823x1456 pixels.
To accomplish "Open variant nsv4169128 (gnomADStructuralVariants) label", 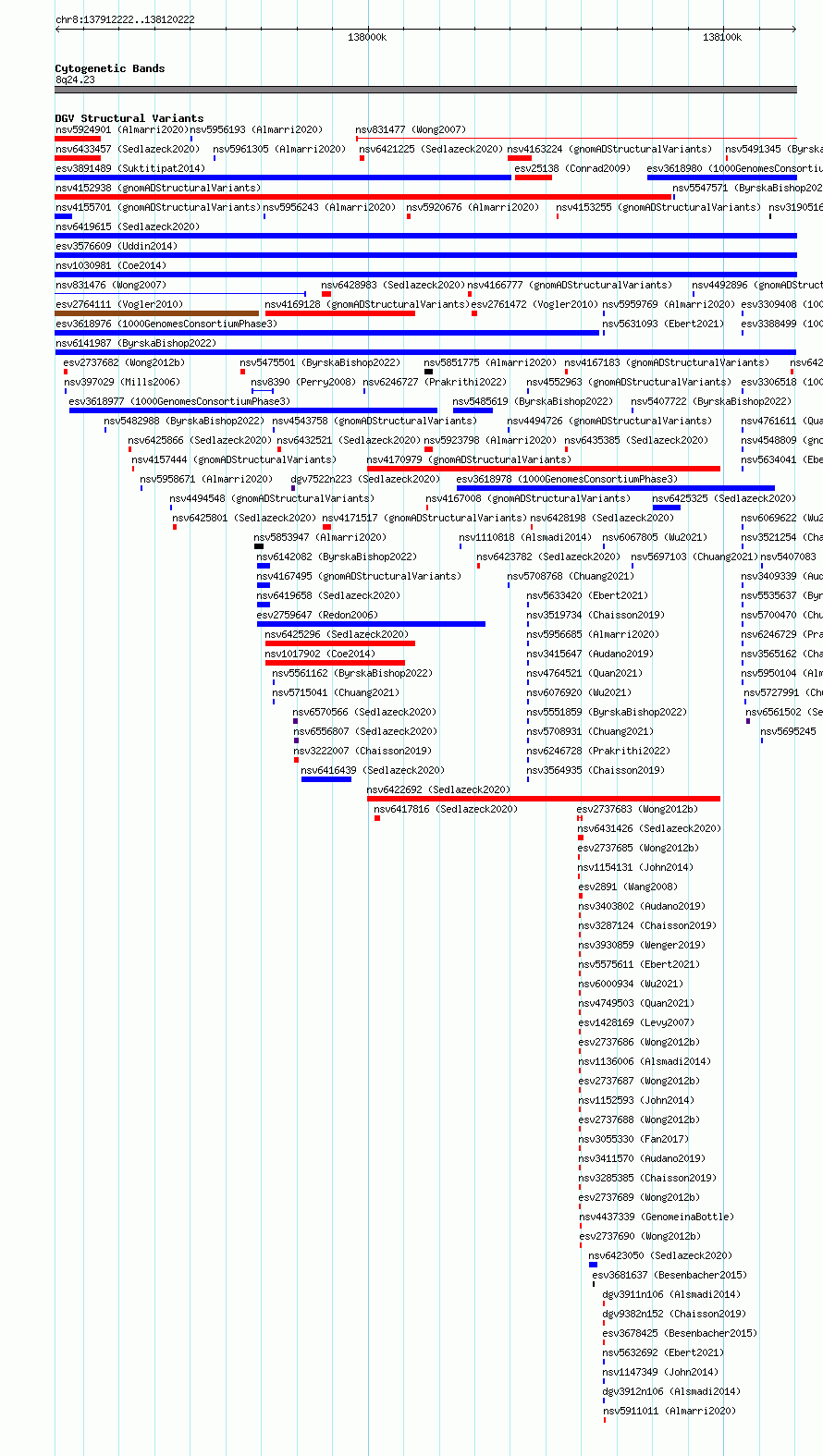I will [366, 304].
